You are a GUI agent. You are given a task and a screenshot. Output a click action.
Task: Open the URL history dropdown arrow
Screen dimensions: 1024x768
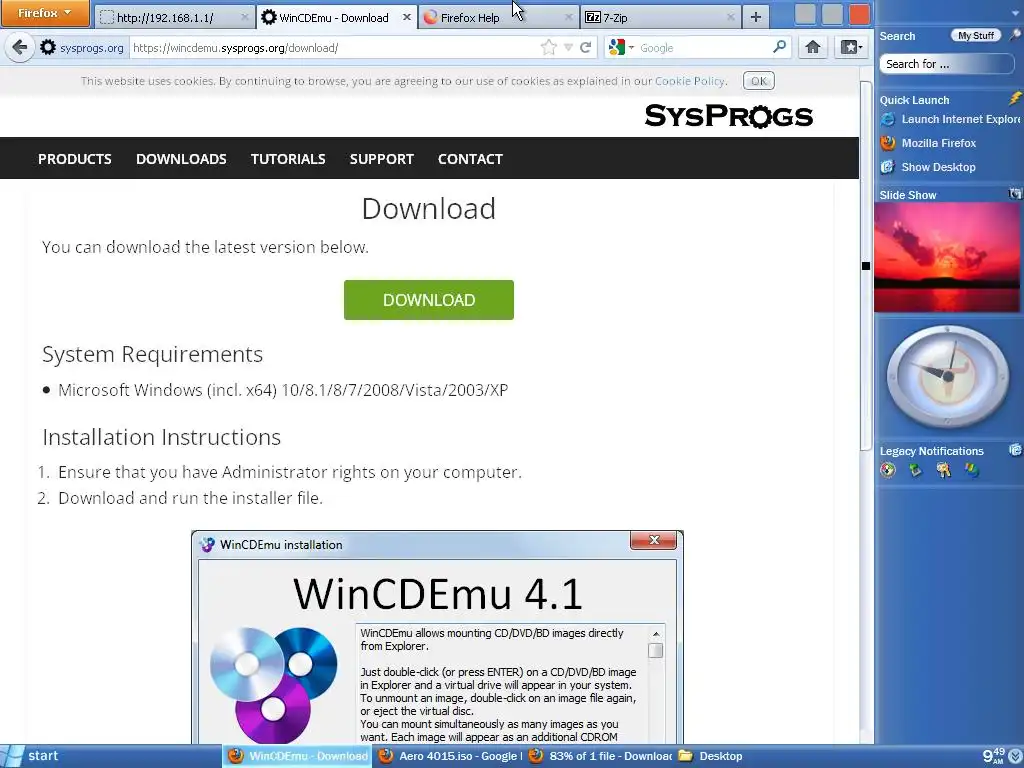pyautogui.click(x=568, y=48)
